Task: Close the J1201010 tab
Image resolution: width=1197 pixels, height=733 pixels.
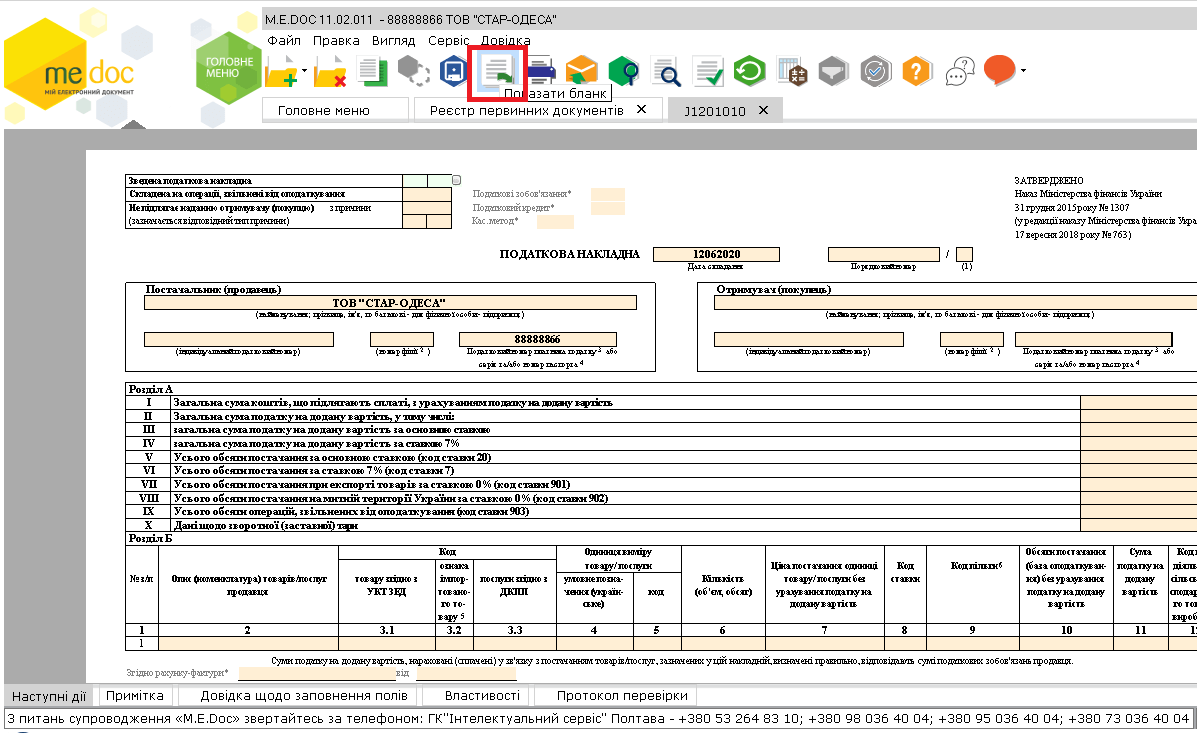Action: coord(763,111)
